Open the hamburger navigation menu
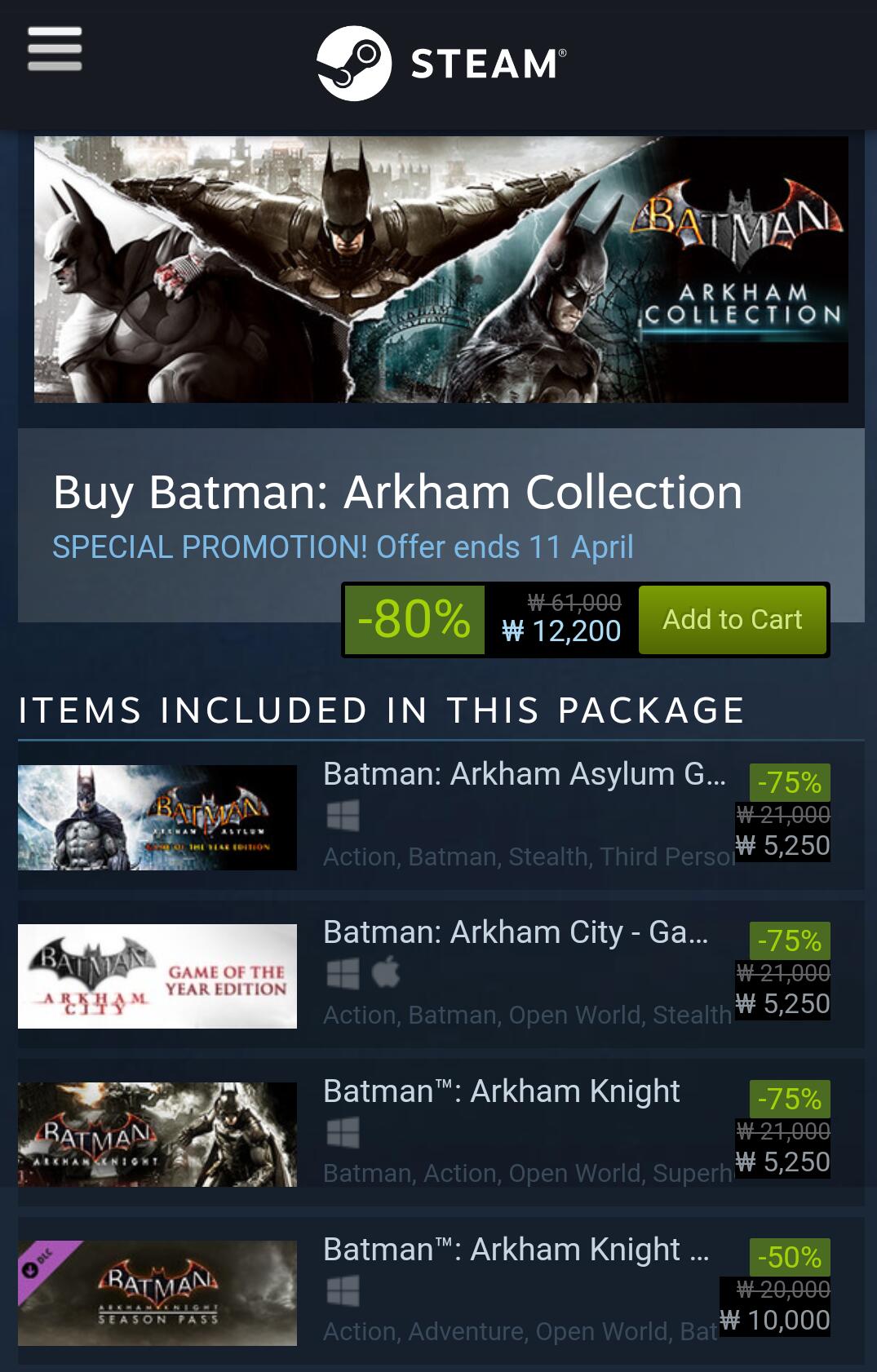Image resolution: width=877 pixels, height=1372 pixels. 55,49
